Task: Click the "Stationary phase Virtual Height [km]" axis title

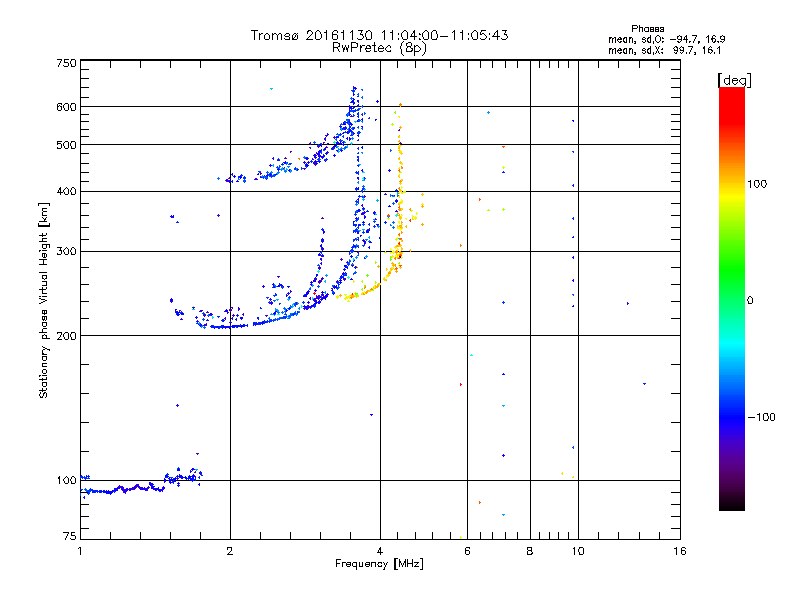Action: point(44,301)
